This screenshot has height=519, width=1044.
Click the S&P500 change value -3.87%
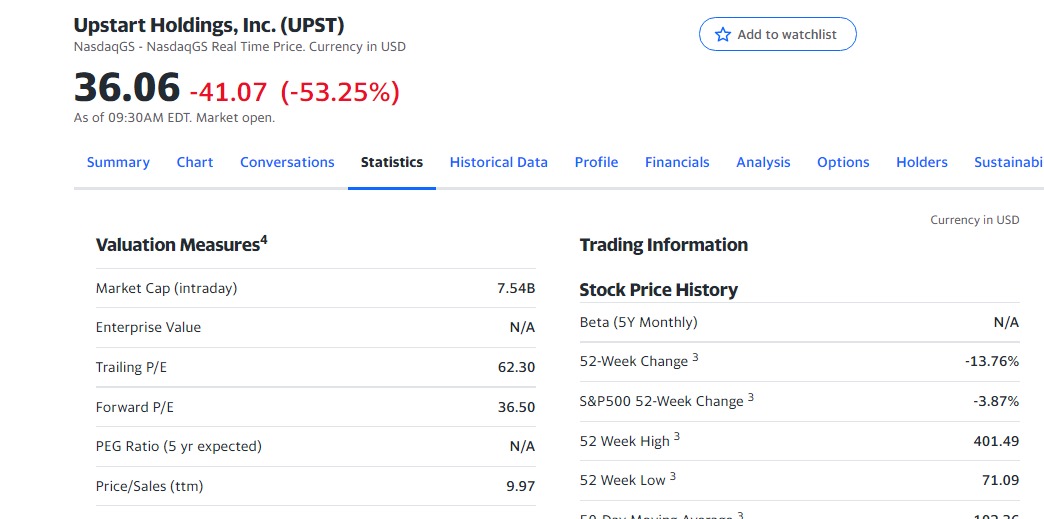point(996,401)
